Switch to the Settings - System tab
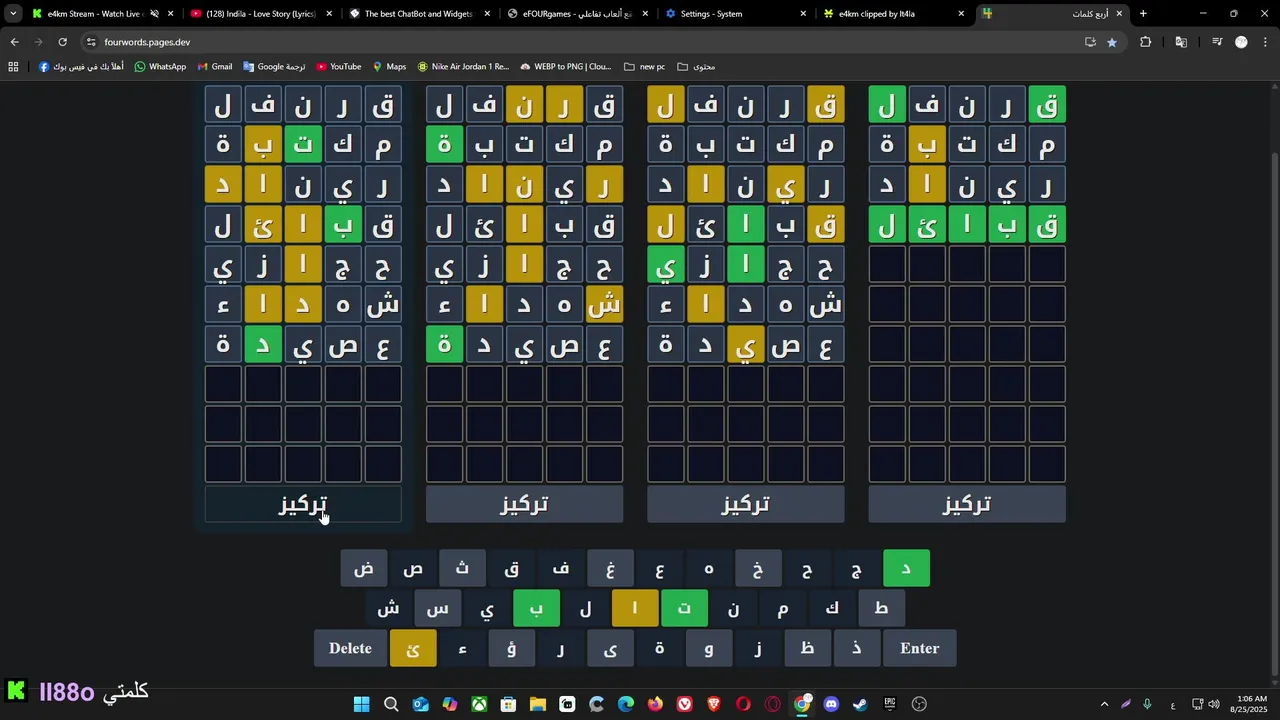Image resolution: width=1280 pixels, height=720 pixels. [x=736, y=14]
